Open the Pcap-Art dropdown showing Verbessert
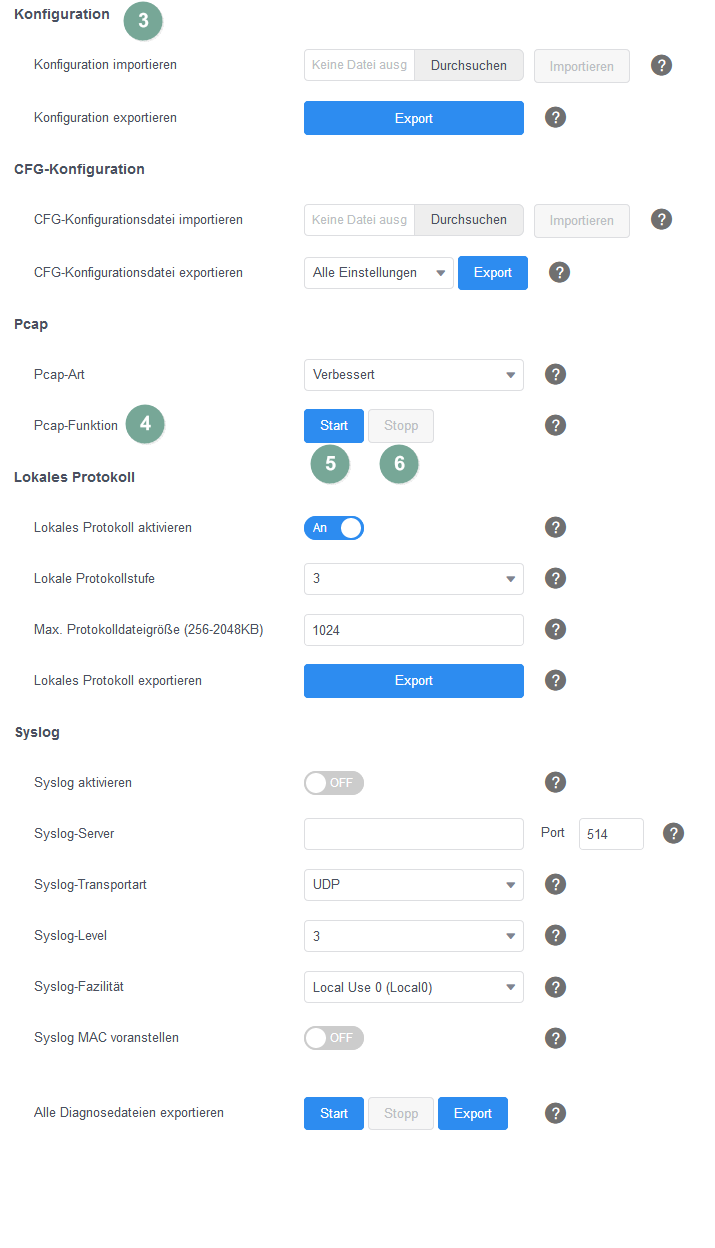 pos(414,375)
